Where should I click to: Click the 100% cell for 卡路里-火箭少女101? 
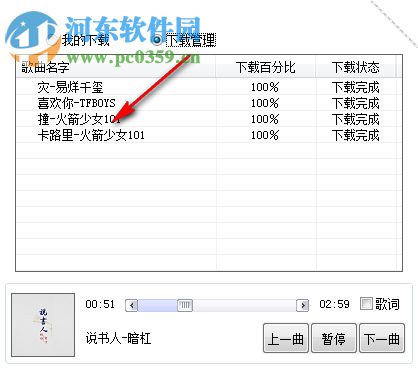click(265, 135)
